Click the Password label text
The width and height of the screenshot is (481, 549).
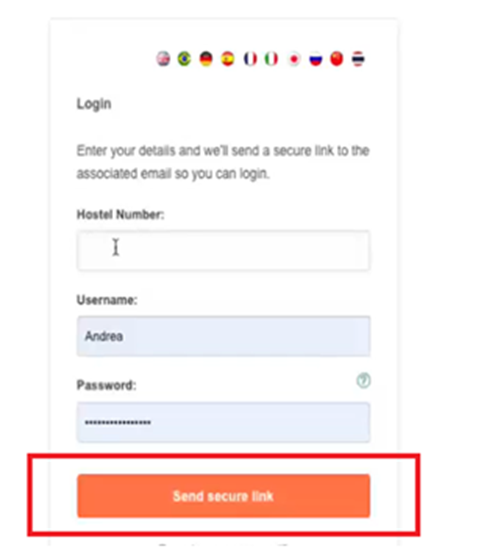coord(106,385)
